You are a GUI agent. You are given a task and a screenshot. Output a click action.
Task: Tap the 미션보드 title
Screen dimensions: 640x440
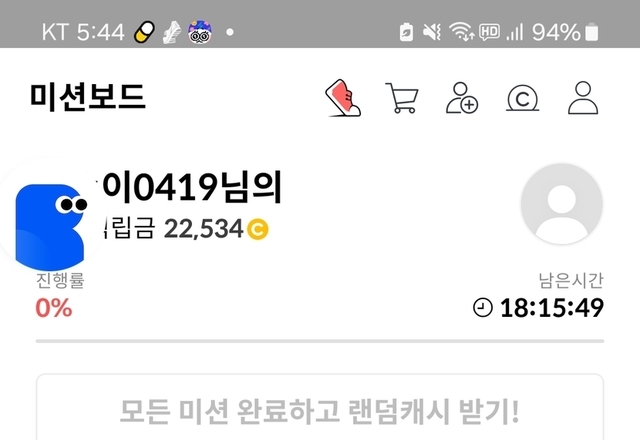click(x=87, y=97)
